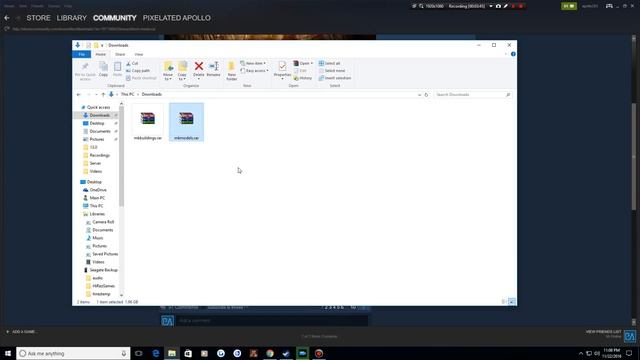Image resolution: width=640 pixels, height=360 pixels.
Task: Click Pin to Quick access icon
Action: point(85,67)
